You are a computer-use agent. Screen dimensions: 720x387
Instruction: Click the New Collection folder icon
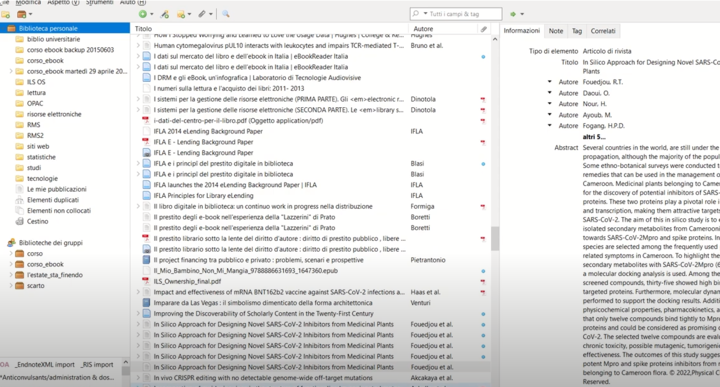pyautogui.click(x=6, y=14)
